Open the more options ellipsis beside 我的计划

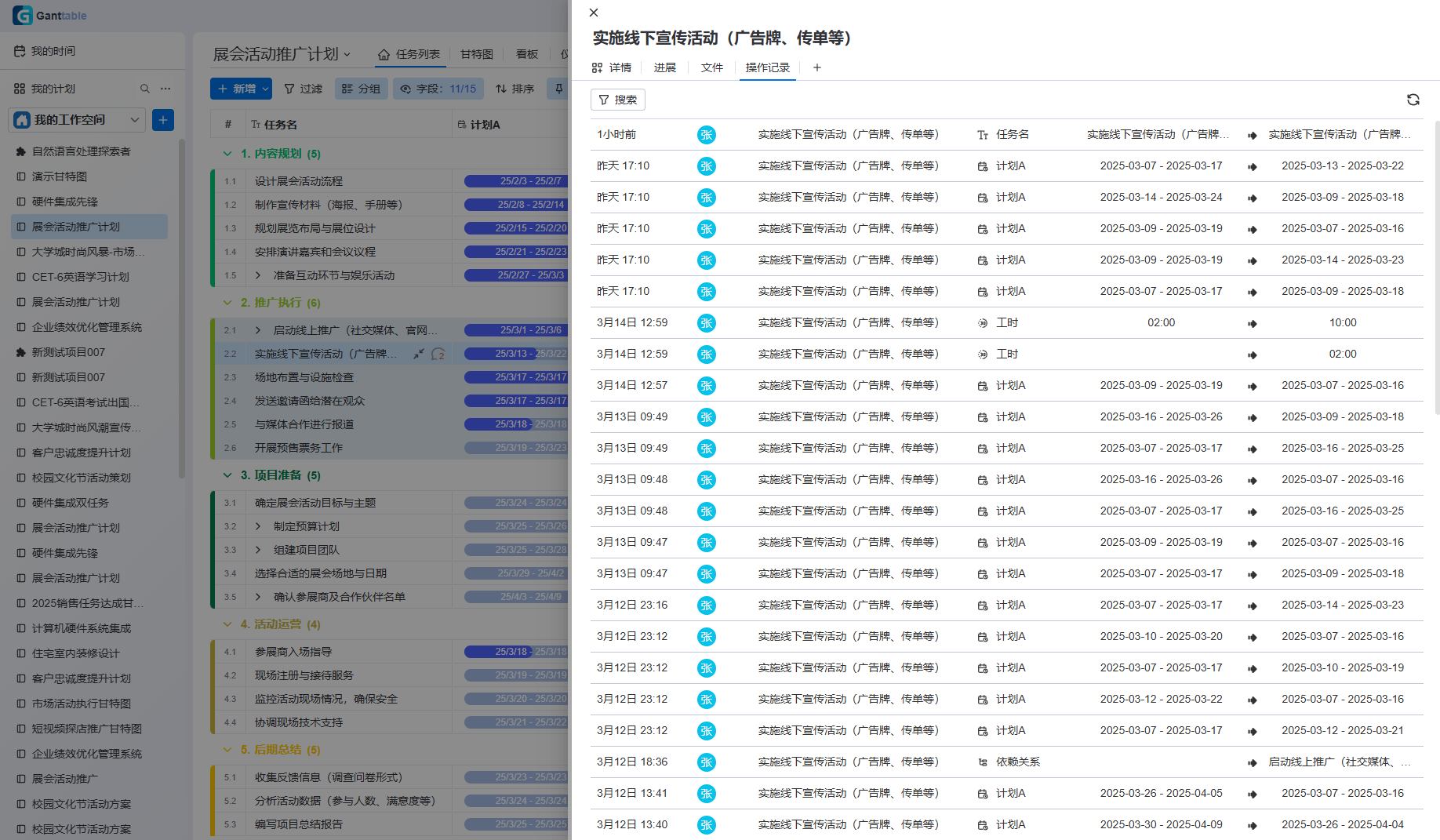coord(165,89)
